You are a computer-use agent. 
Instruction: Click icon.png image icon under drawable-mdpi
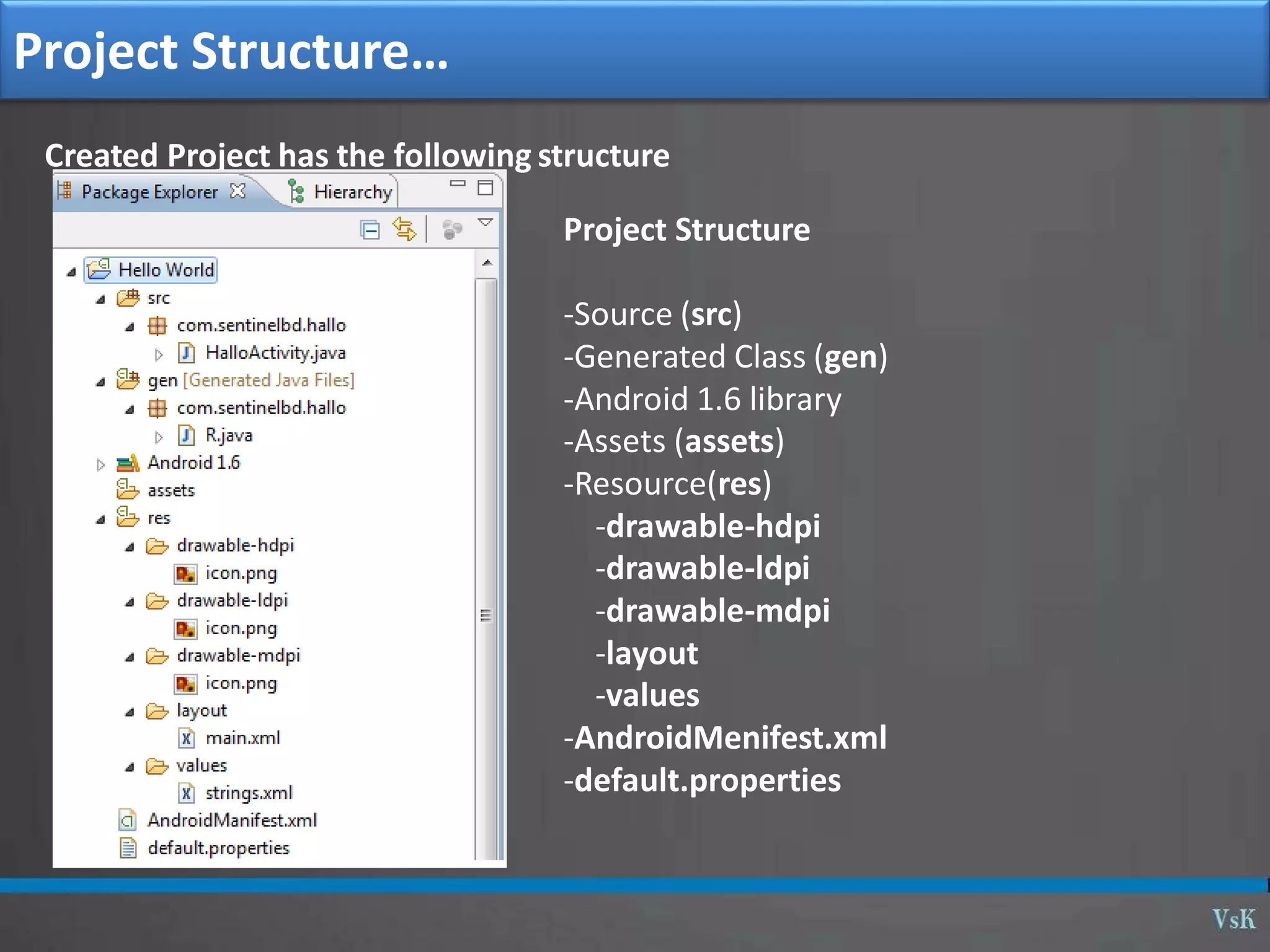(186, 684)
